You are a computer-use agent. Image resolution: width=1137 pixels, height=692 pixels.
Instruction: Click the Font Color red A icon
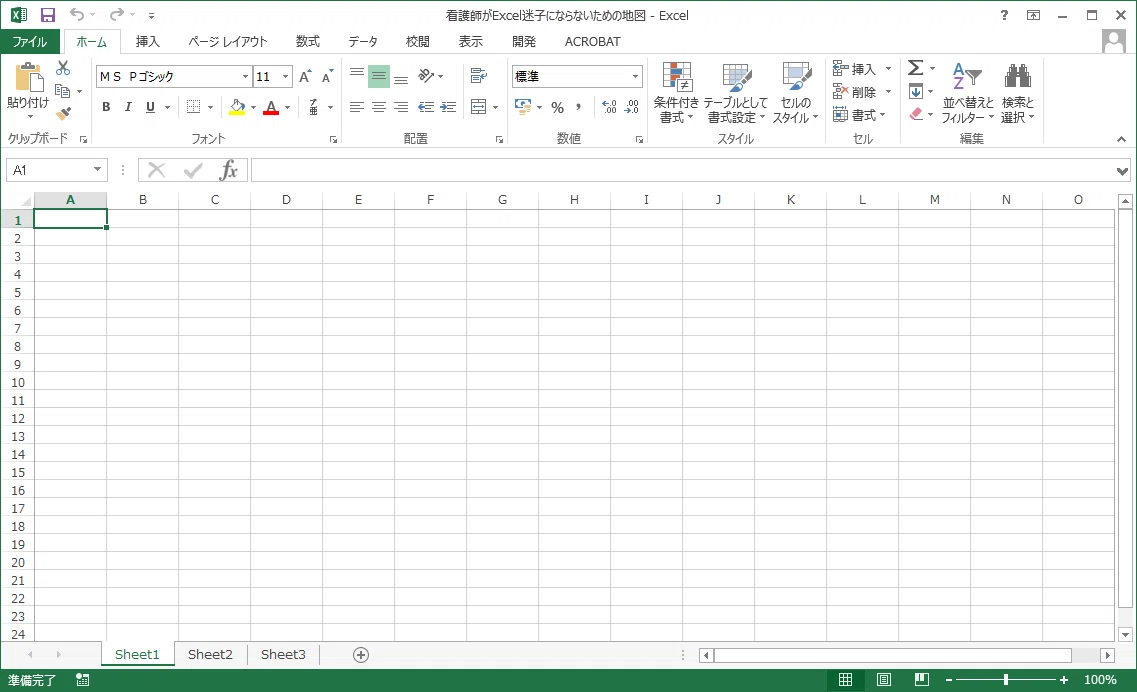point(271,107)
